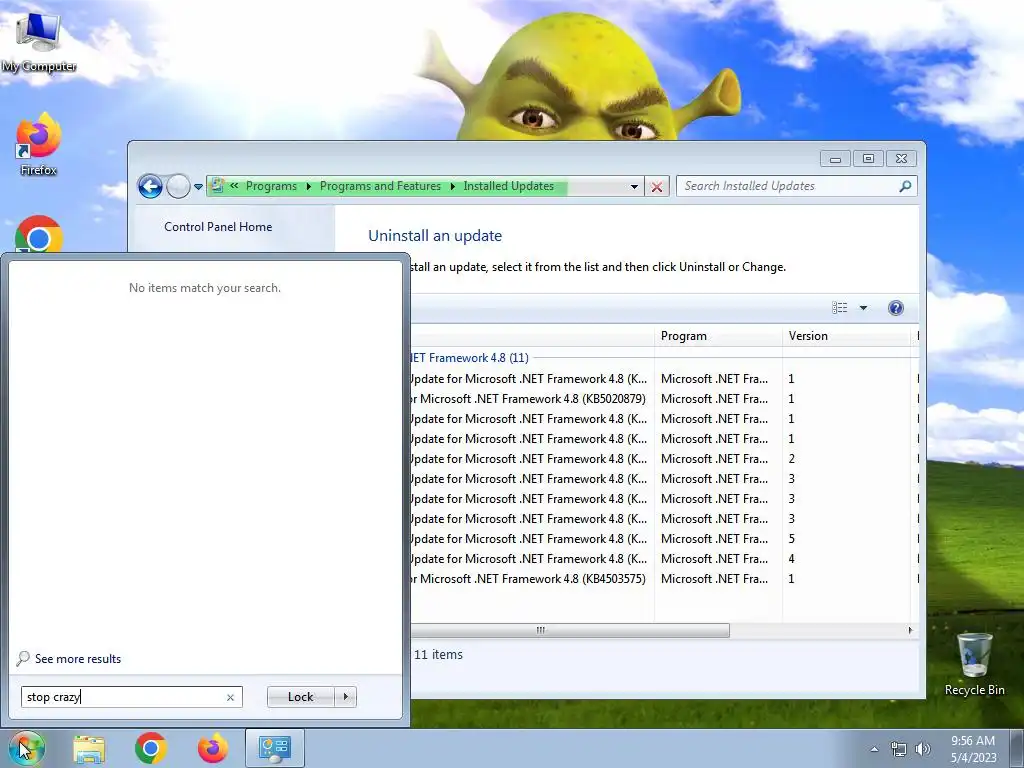Click Show desktop at taskbar end
Image resolution: width=1024 pixels, height=768 pixels.
pos(1017,748)
